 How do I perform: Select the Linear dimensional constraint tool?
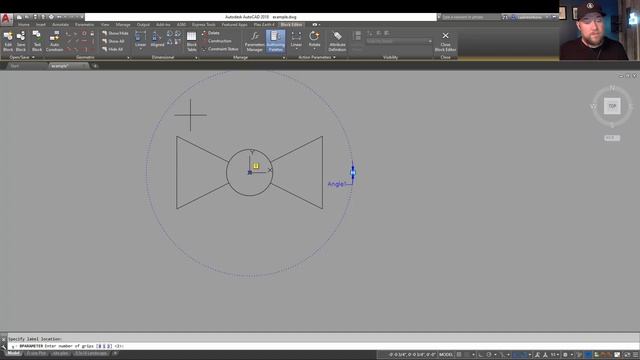140,39
